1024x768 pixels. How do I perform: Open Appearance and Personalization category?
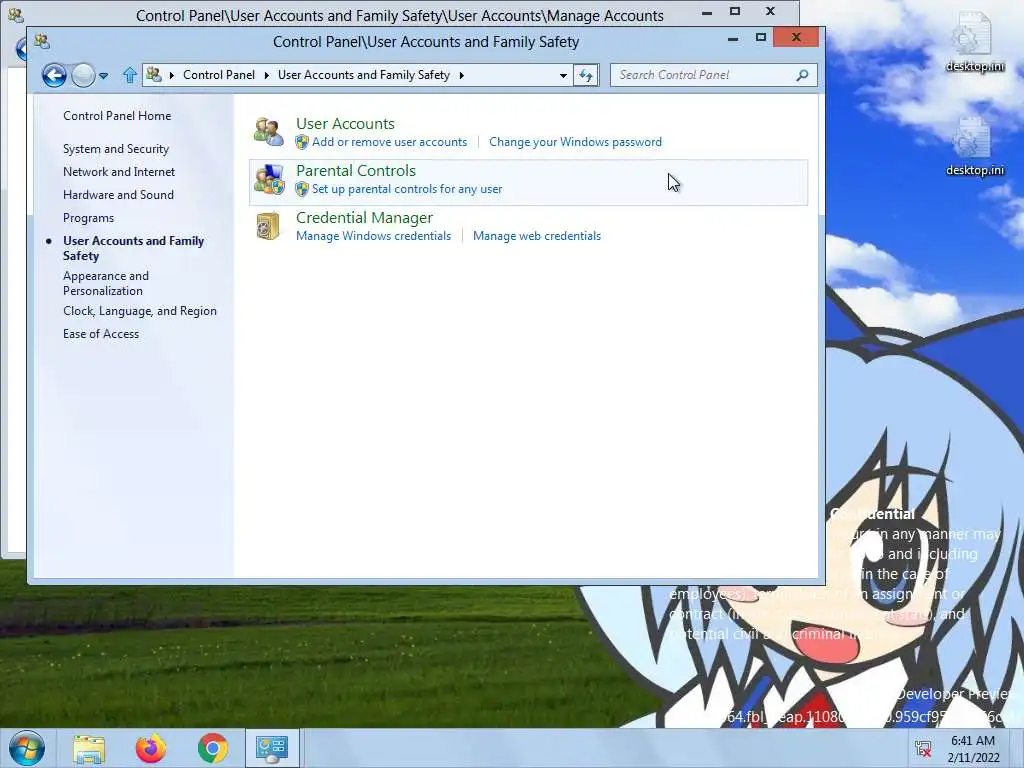[x=106, y=283]
